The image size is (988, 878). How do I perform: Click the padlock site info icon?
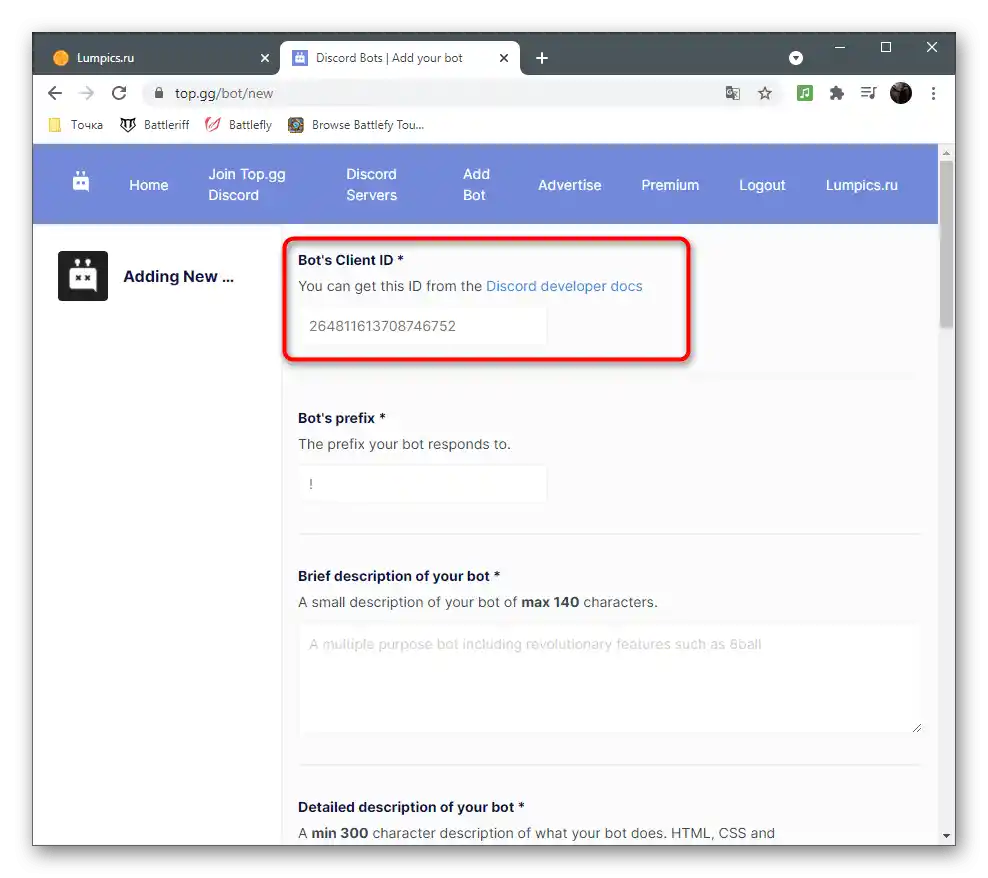159,93
